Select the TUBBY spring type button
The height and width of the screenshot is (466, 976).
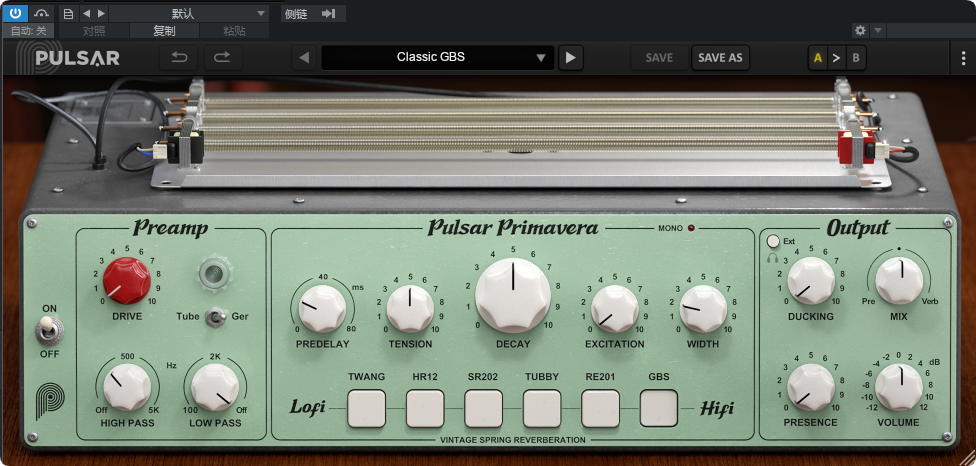542,408
